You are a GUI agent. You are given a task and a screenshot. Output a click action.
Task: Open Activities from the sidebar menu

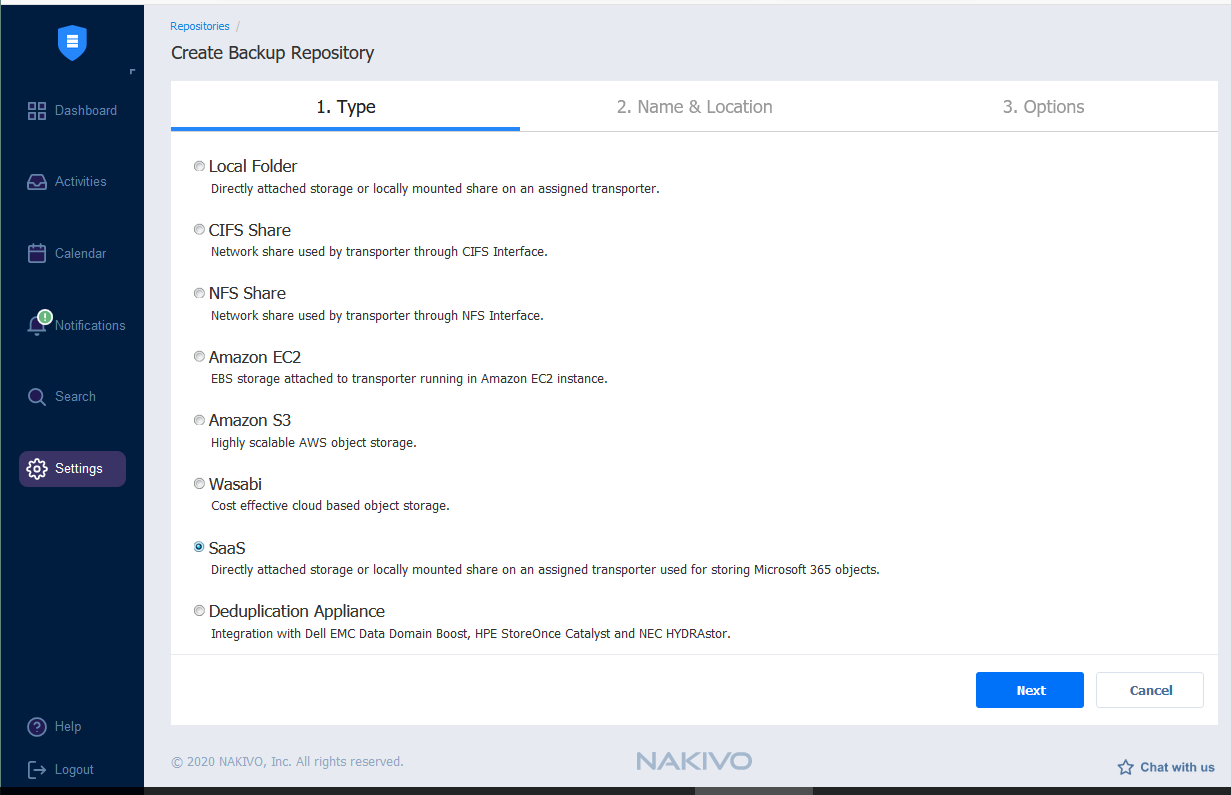click(81, 182)
